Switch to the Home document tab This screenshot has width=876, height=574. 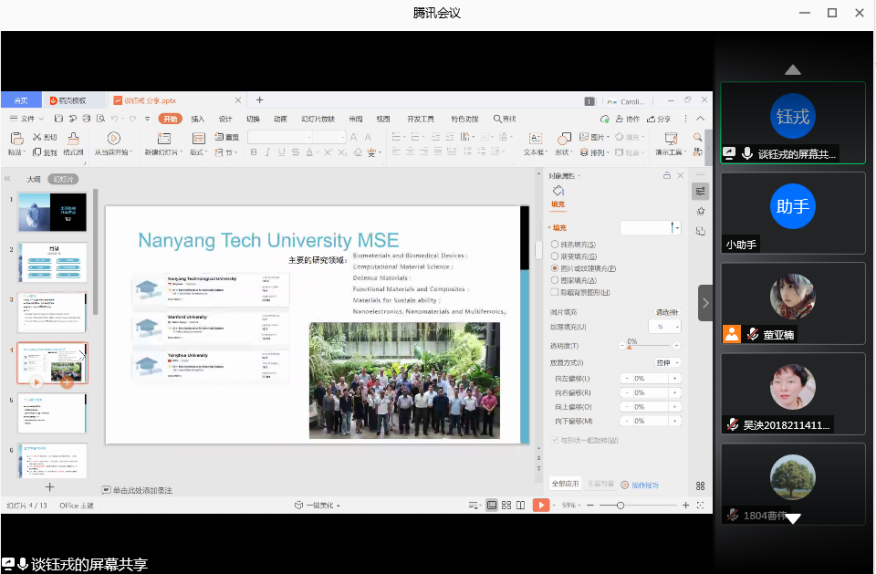coord(21,101)
